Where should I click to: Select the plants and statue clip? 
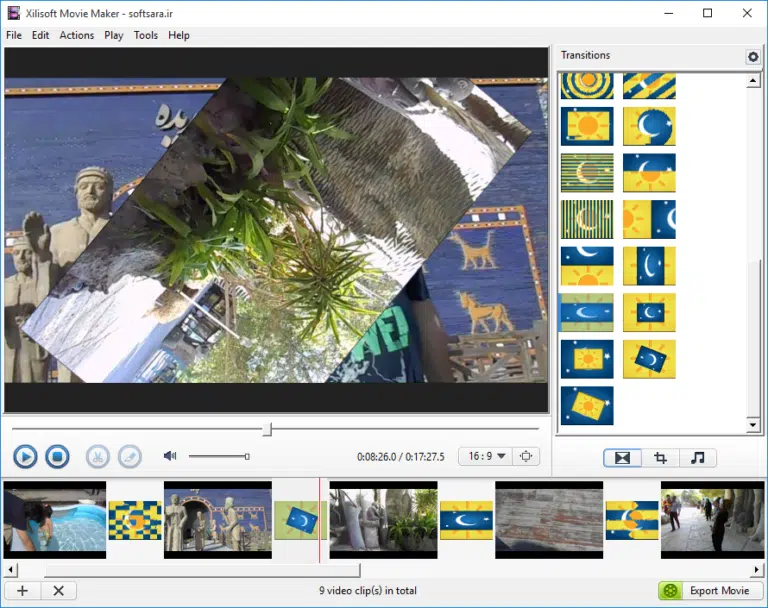pyautogui.click(x=384, y=520)
